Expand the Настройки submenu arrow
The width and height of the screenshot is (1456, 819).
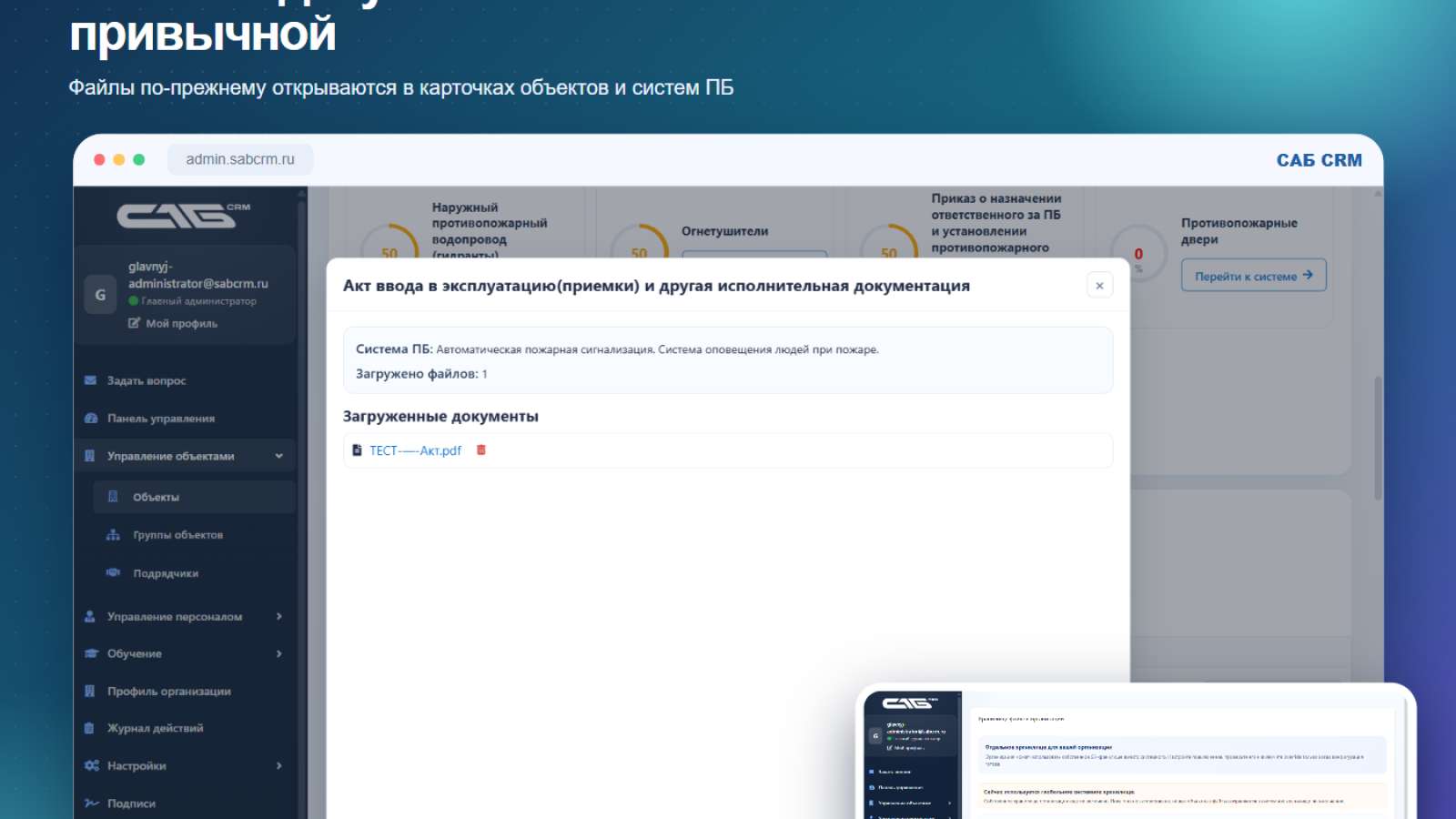tap(279, 765)
